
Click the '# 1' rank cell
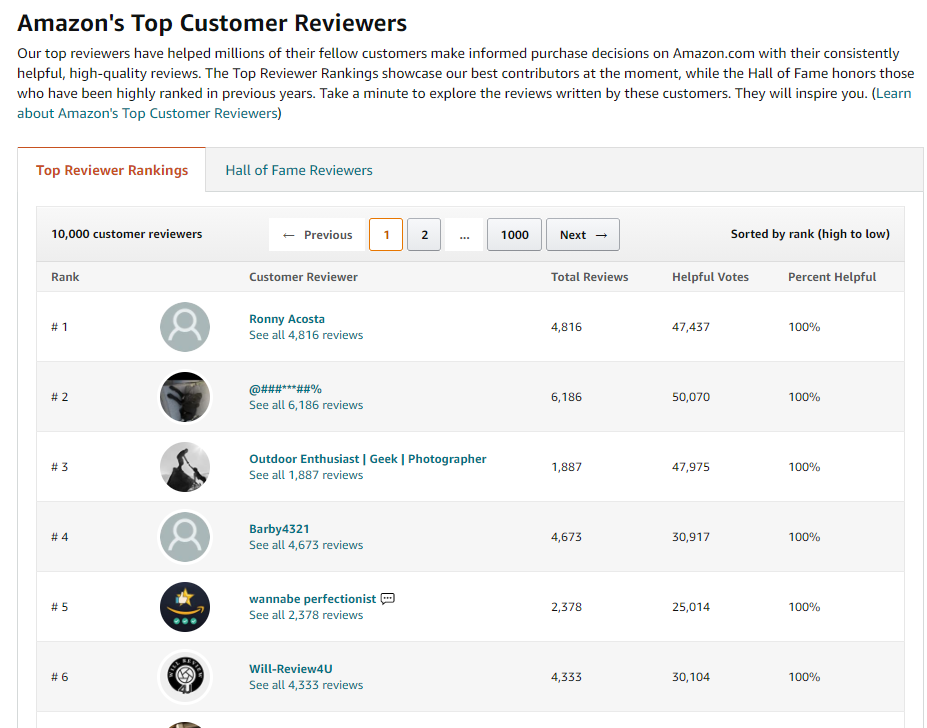point(59,327)
